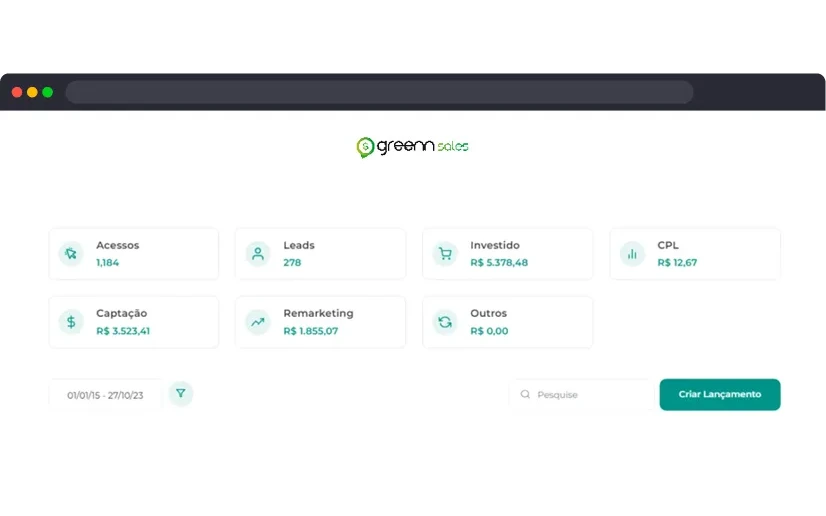Click the browser address bar
The height and width of the screenshot is (516, 826).
(x=379, y=92)
